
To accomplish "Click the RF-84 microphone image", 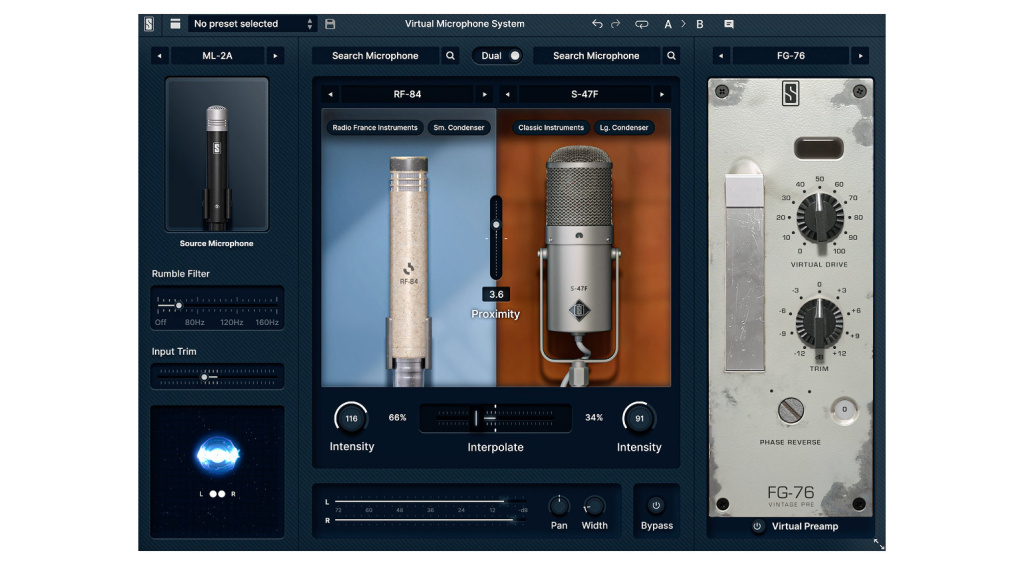I will click(409, 271).
